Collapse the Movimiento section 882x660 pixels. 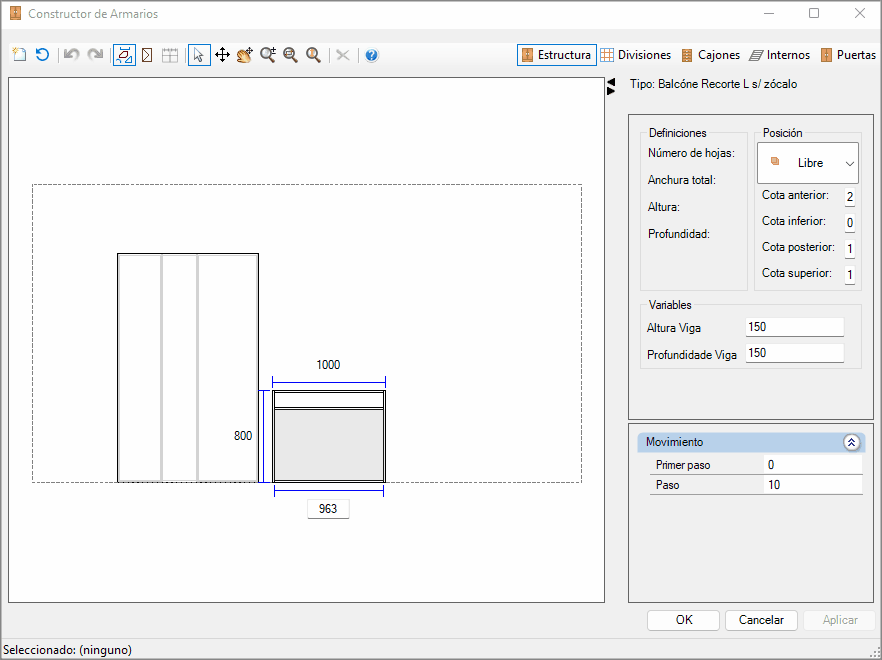[x=852, y=442]
